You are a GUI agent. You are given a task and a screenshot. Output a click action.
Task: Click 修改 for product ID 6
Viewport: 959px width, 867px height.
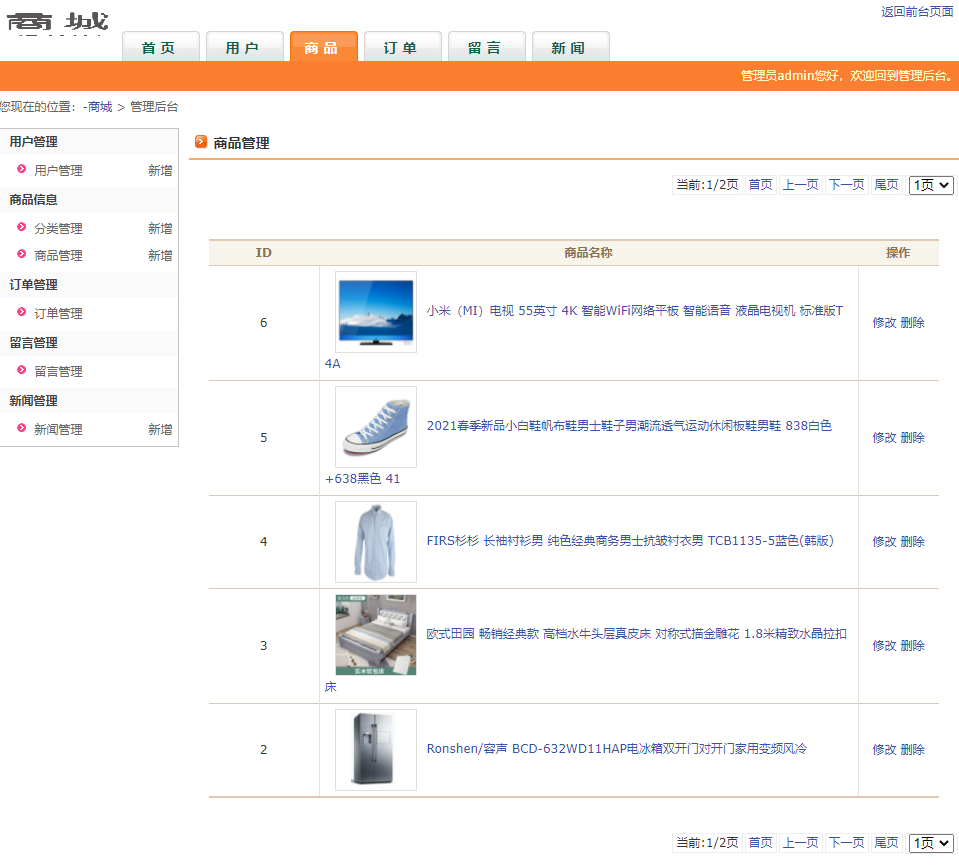[884, 323]
